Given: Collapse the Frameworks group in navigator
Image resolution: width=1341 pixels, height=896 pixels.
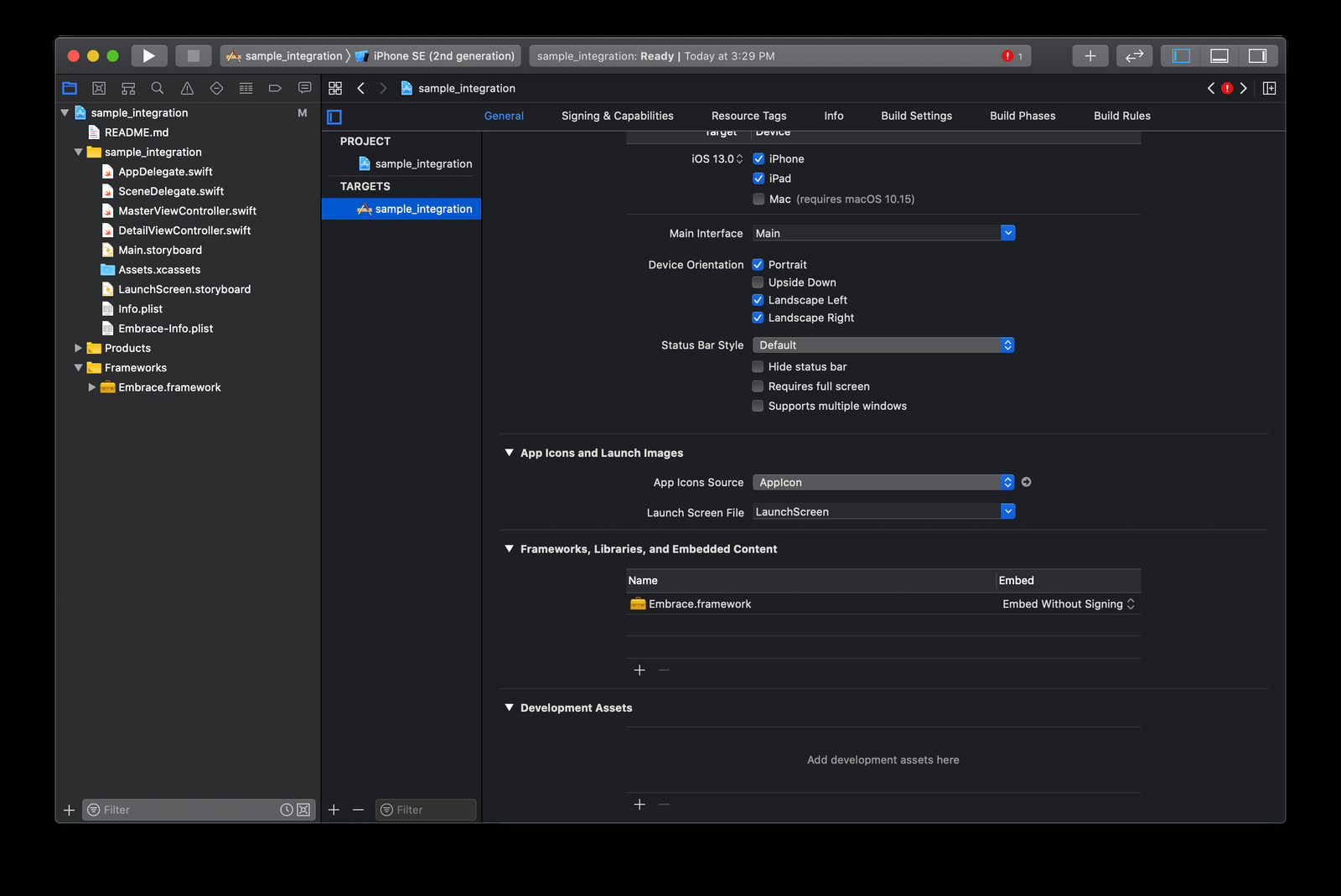Looking at the screenshot, I should (78, 368).
